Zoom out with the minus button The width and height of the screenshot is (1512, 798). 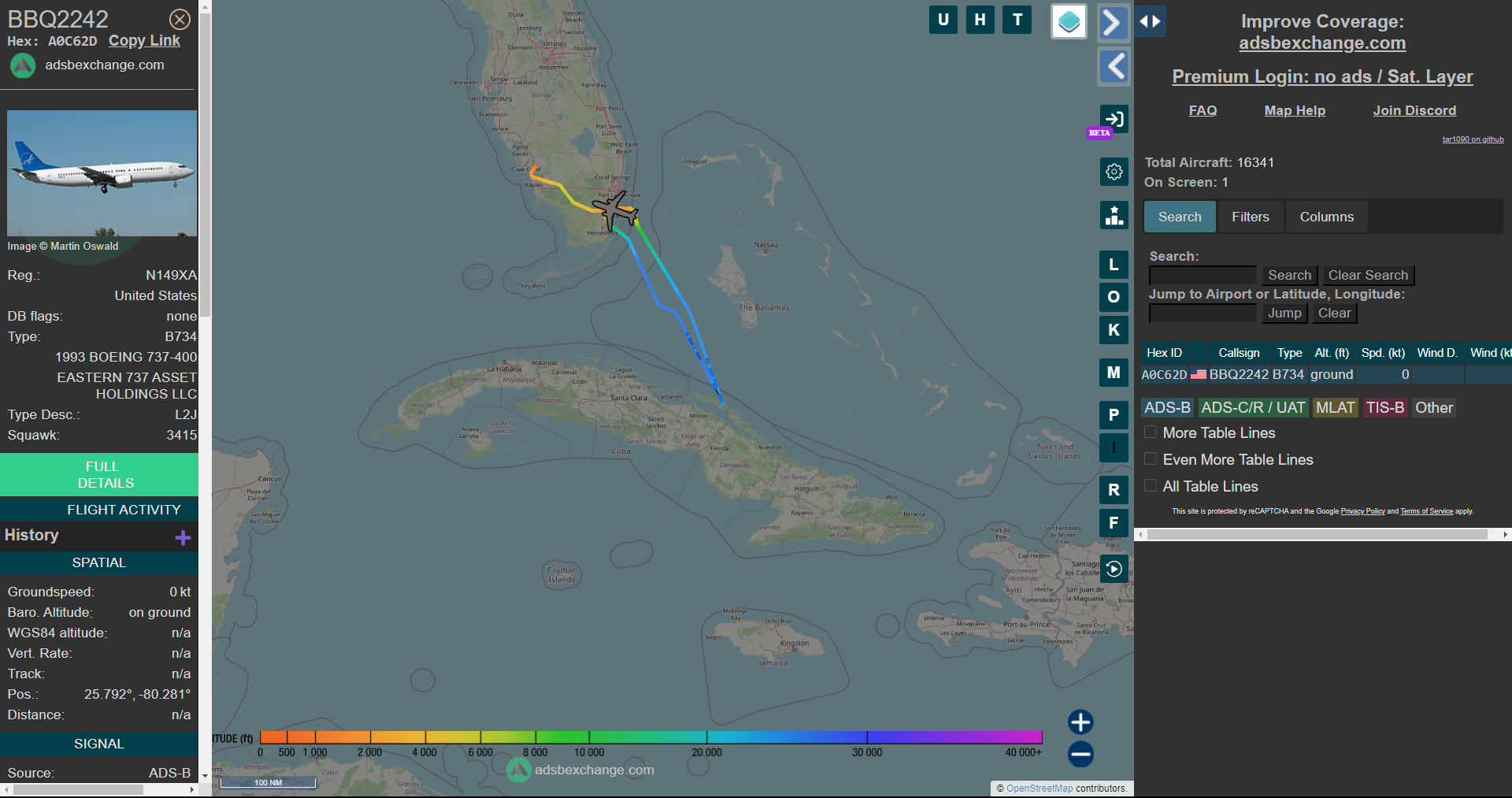point(1080,755)
